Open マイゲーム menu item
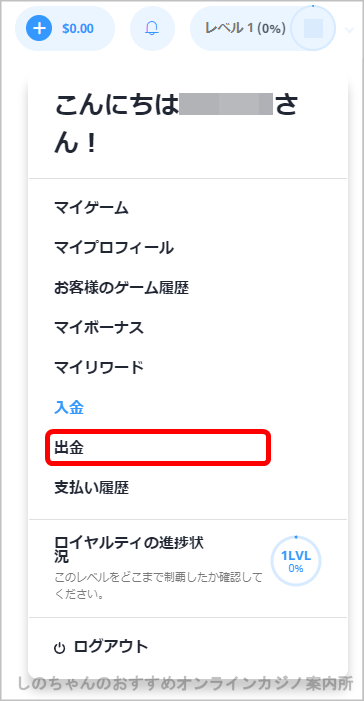The image size is (364, 701). pos(91,208)
